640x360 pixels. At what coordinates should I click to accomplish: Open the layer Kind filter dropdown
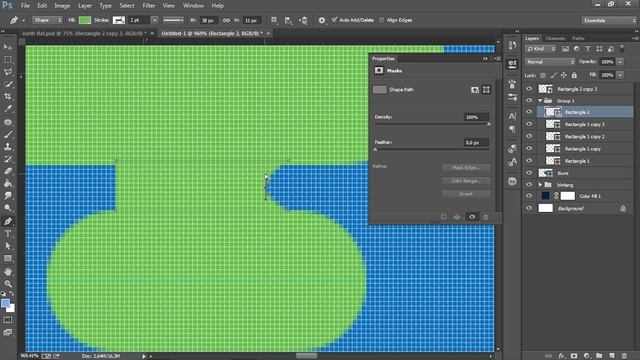click(541, 49)
